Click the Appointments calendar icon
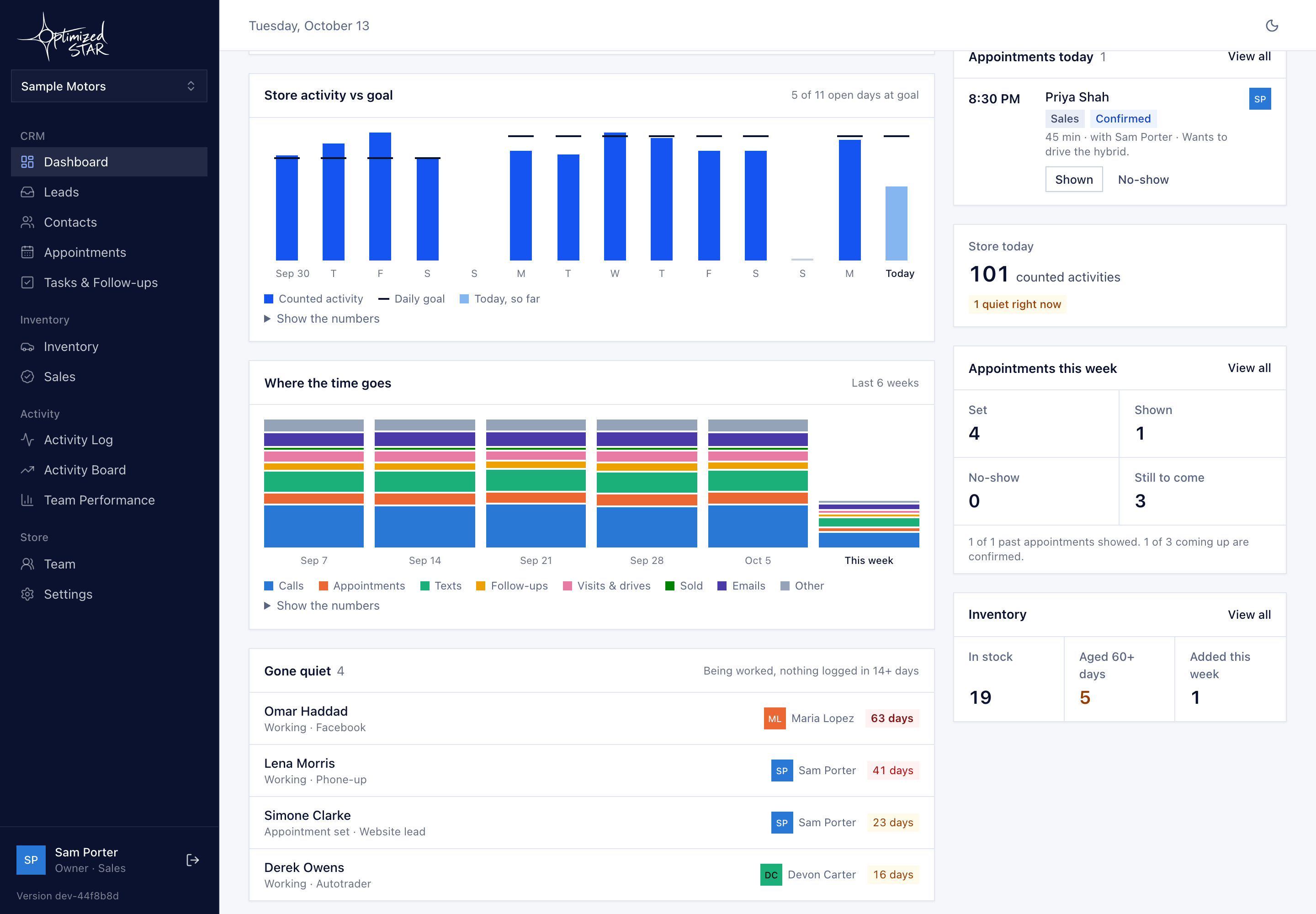 point(27,253)
